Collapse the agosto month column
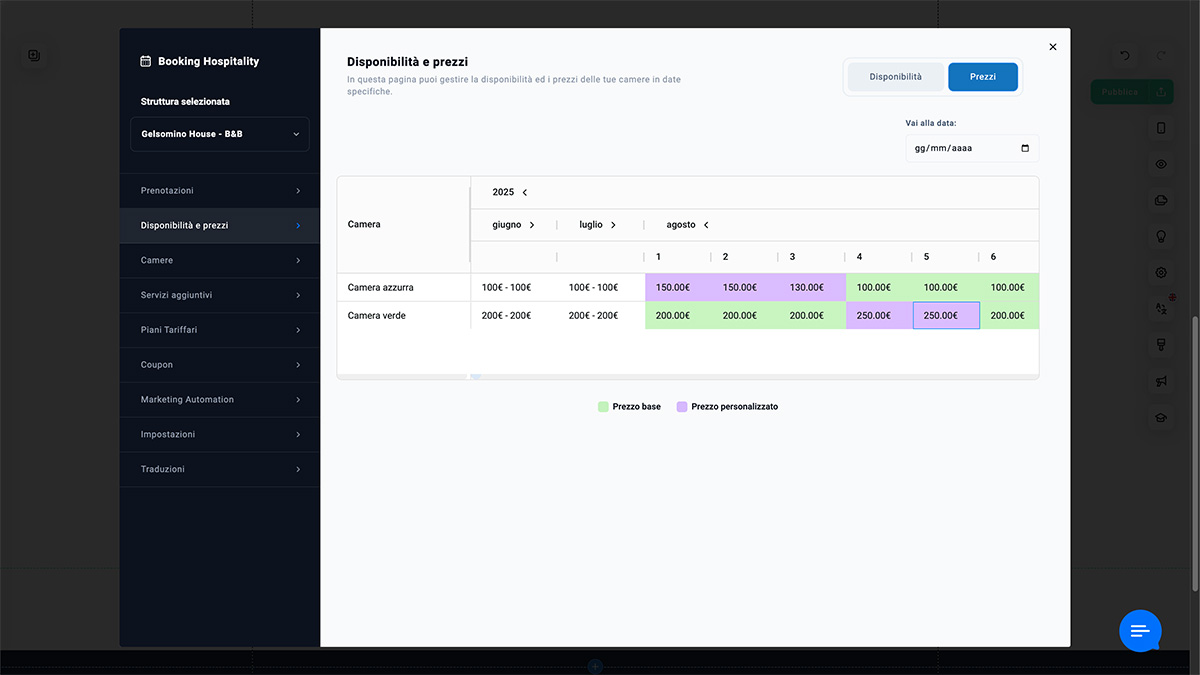1200x675 pixels. tap(706, 225)
